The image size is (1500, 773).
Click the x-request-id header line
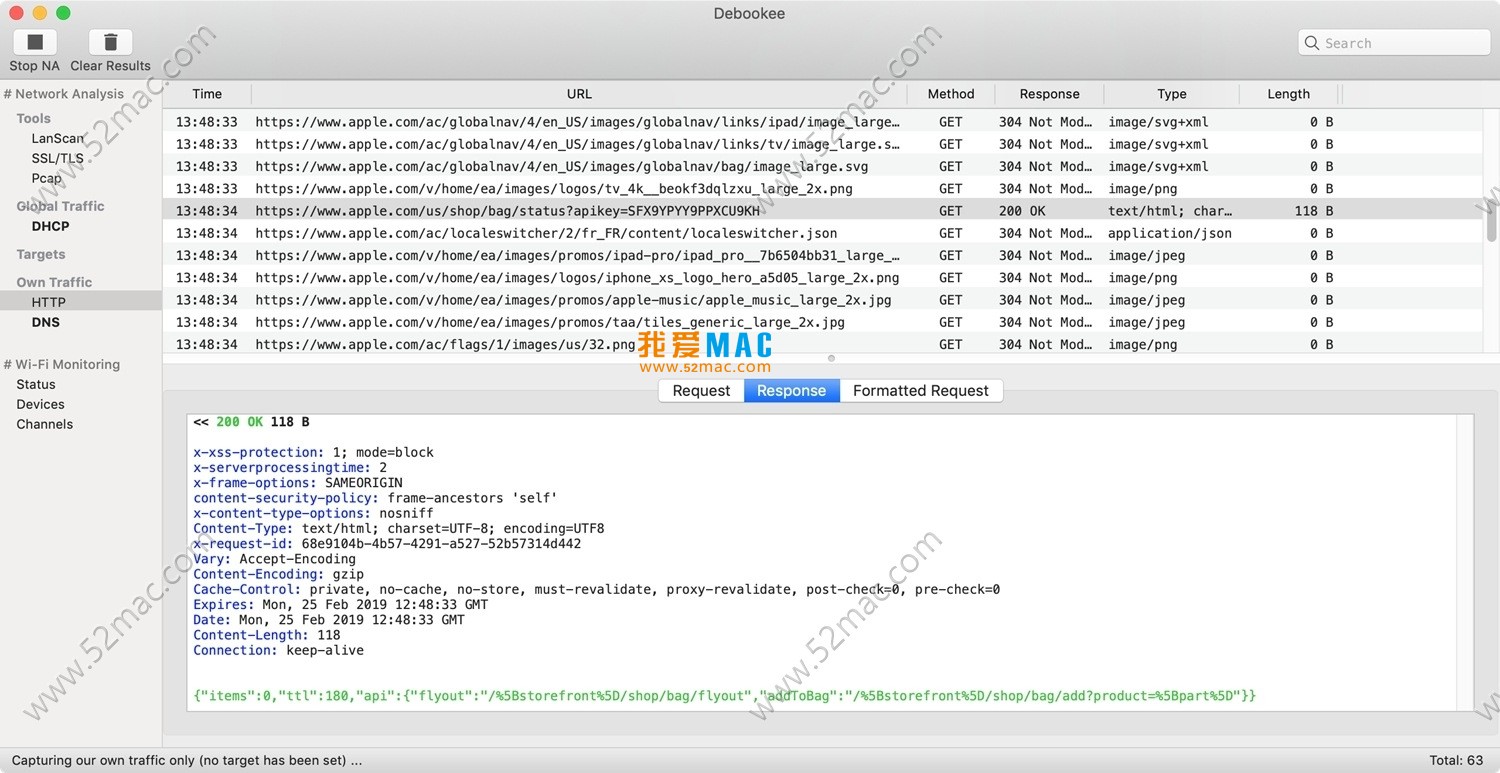(x=387, y=544)
